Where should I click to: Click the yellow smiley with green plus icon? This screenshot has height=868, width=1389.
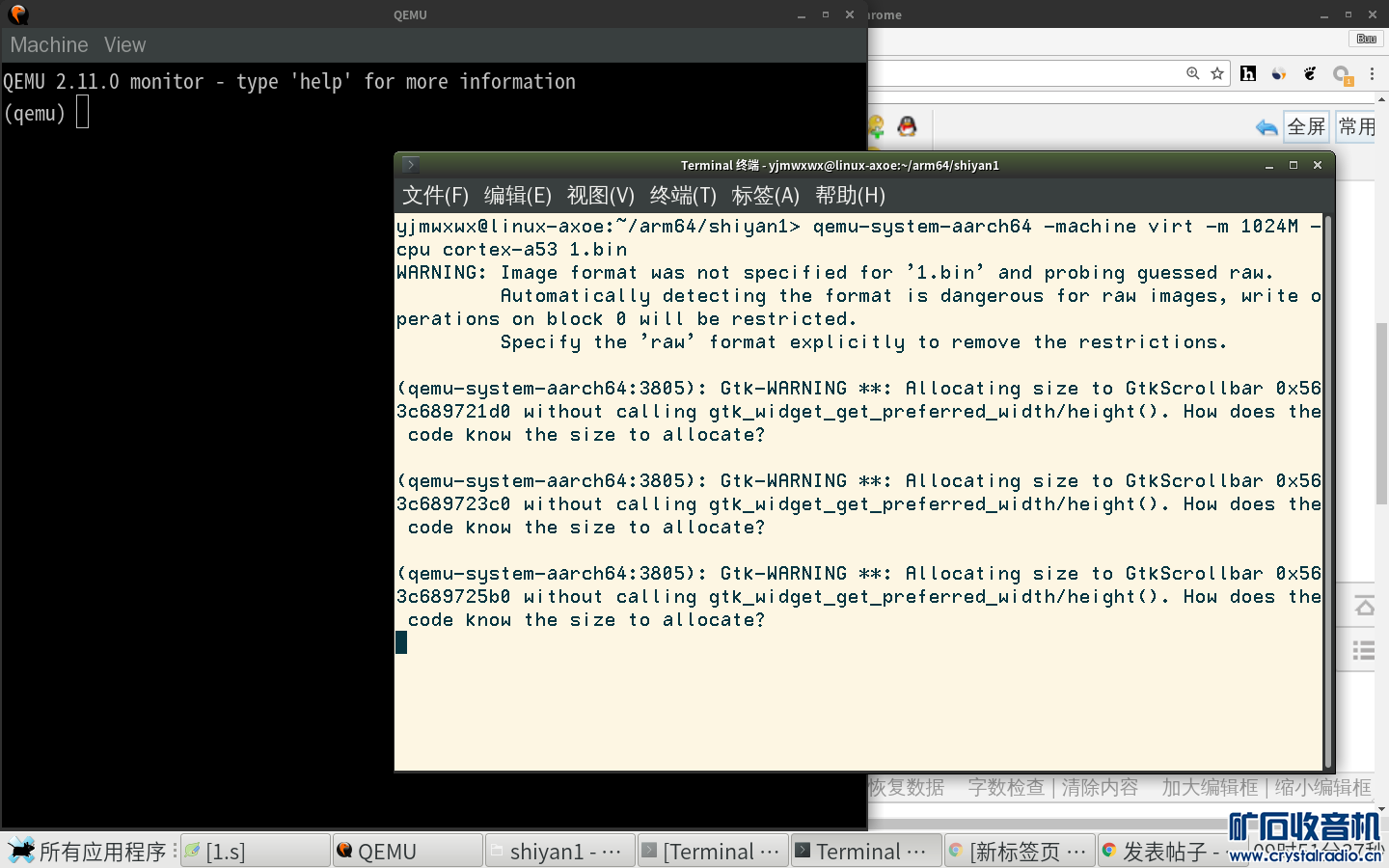click(x=876, y=127)
